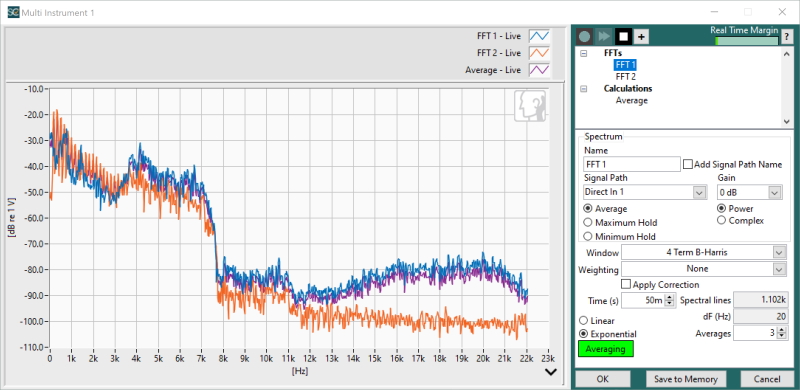Click the Cancel button

click(x=767, y=379)
